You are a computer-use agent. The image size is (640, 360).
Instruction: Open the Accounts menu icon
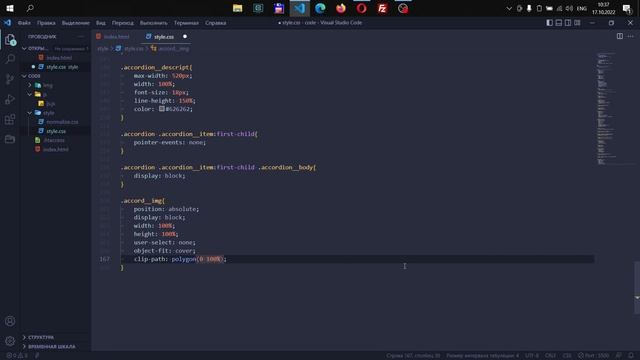[10, 321]
